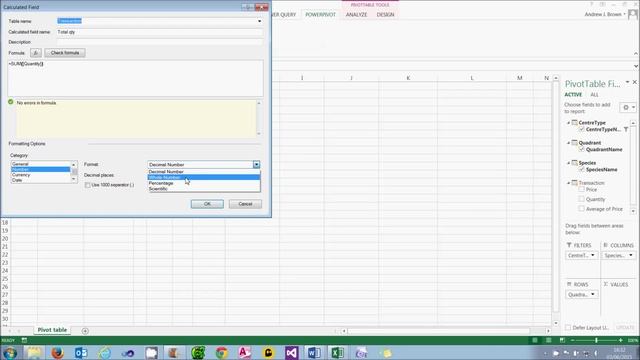Check the Quantity field checkbox
Screen dimensions: 640x360
coord(582,199)
